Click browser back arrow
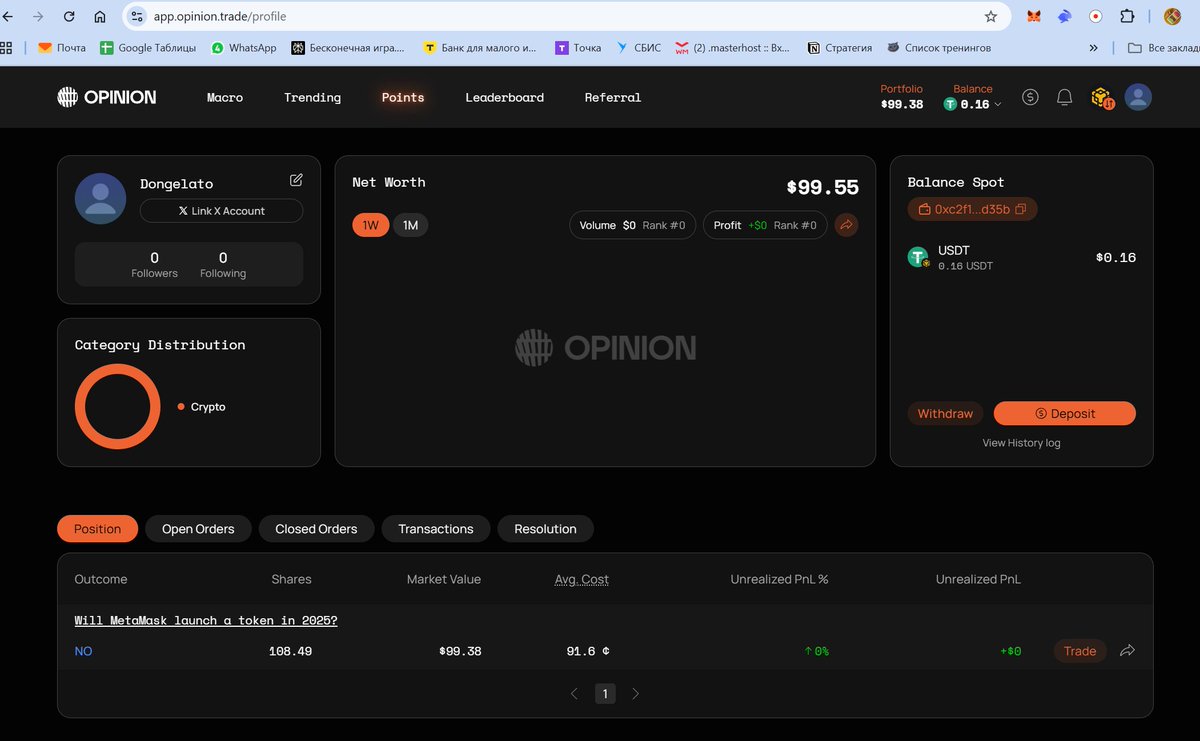 coord(8,17)
